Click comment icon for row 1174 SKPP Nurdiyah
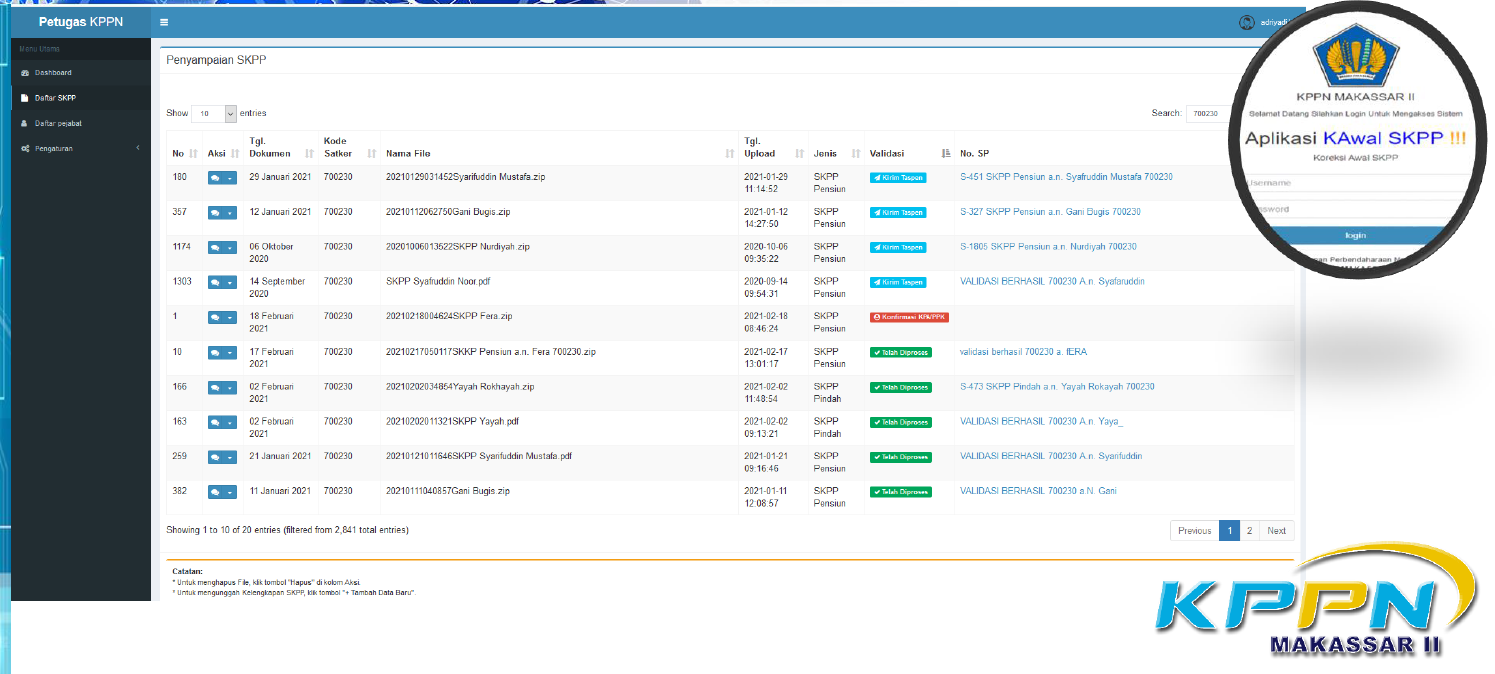This screenshot has width=1495, height=674. click(x=216, y=248)
